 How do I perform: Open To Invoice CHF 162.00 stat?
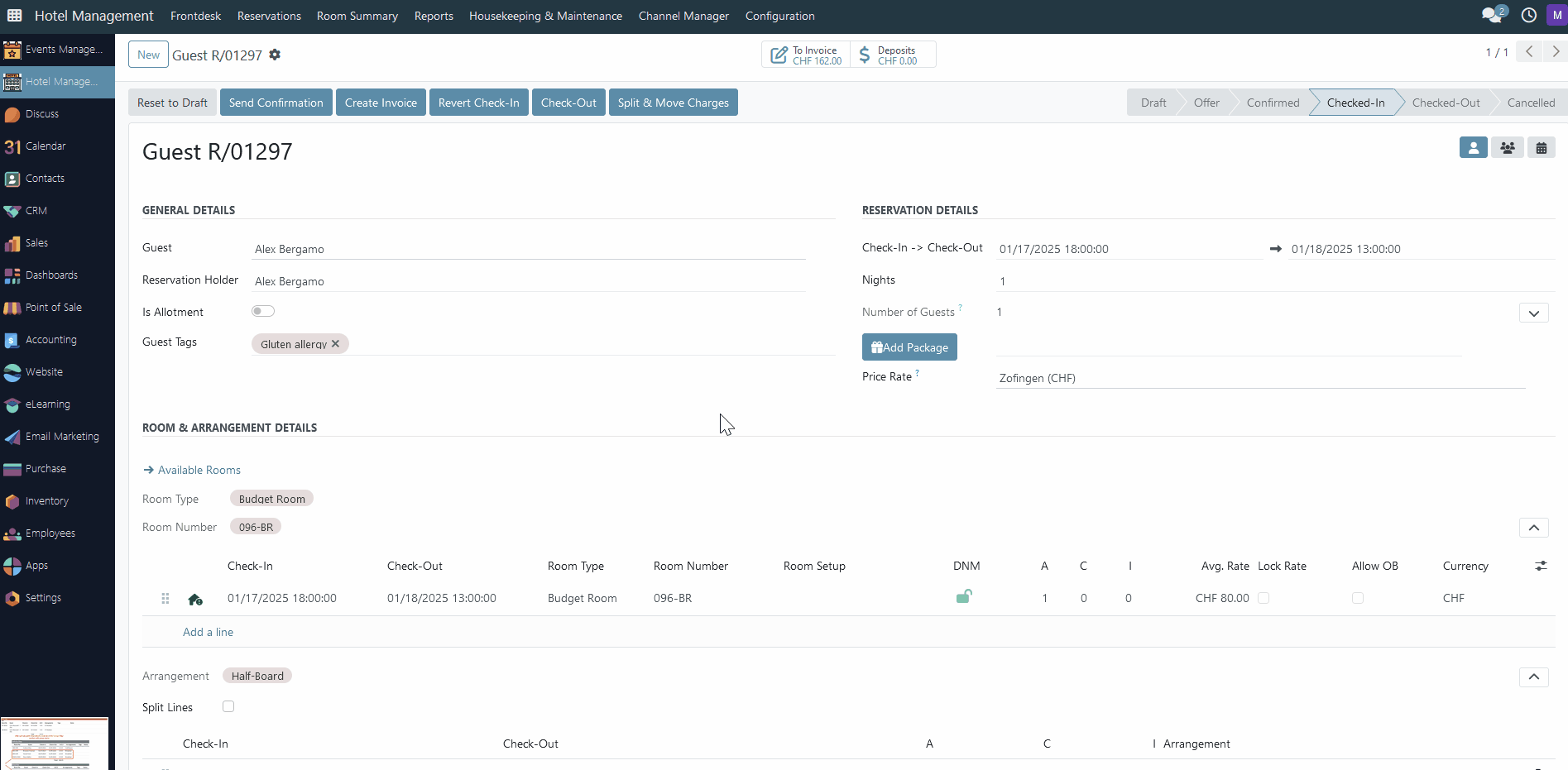[x=806, y=55]
